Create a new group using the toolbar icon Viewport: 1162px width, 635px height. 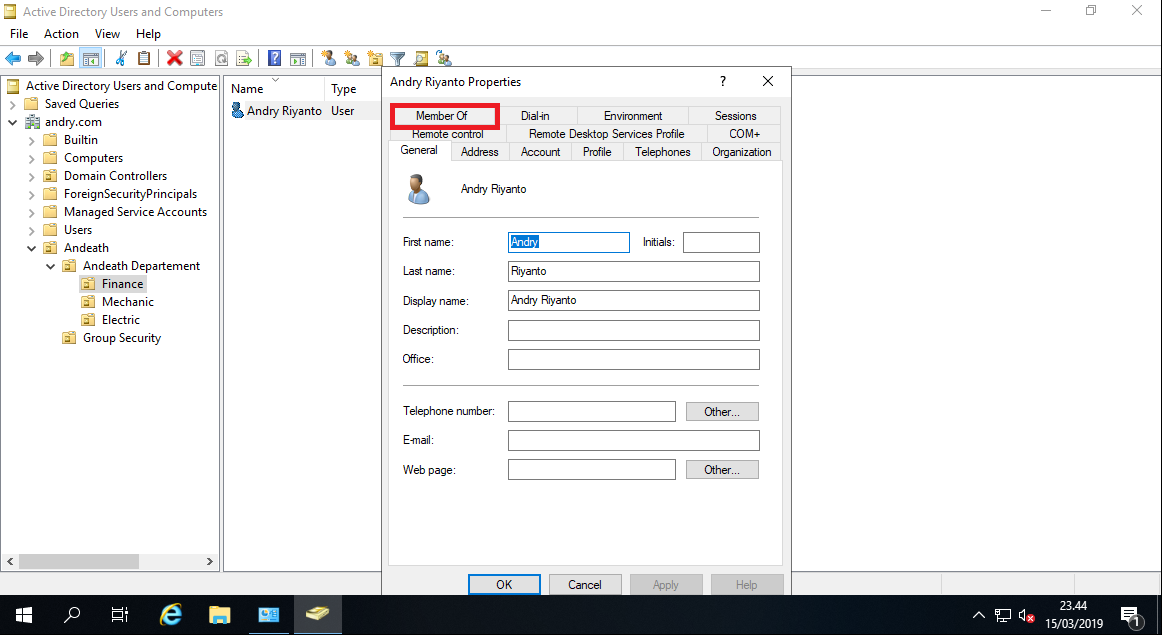point(351,58)
